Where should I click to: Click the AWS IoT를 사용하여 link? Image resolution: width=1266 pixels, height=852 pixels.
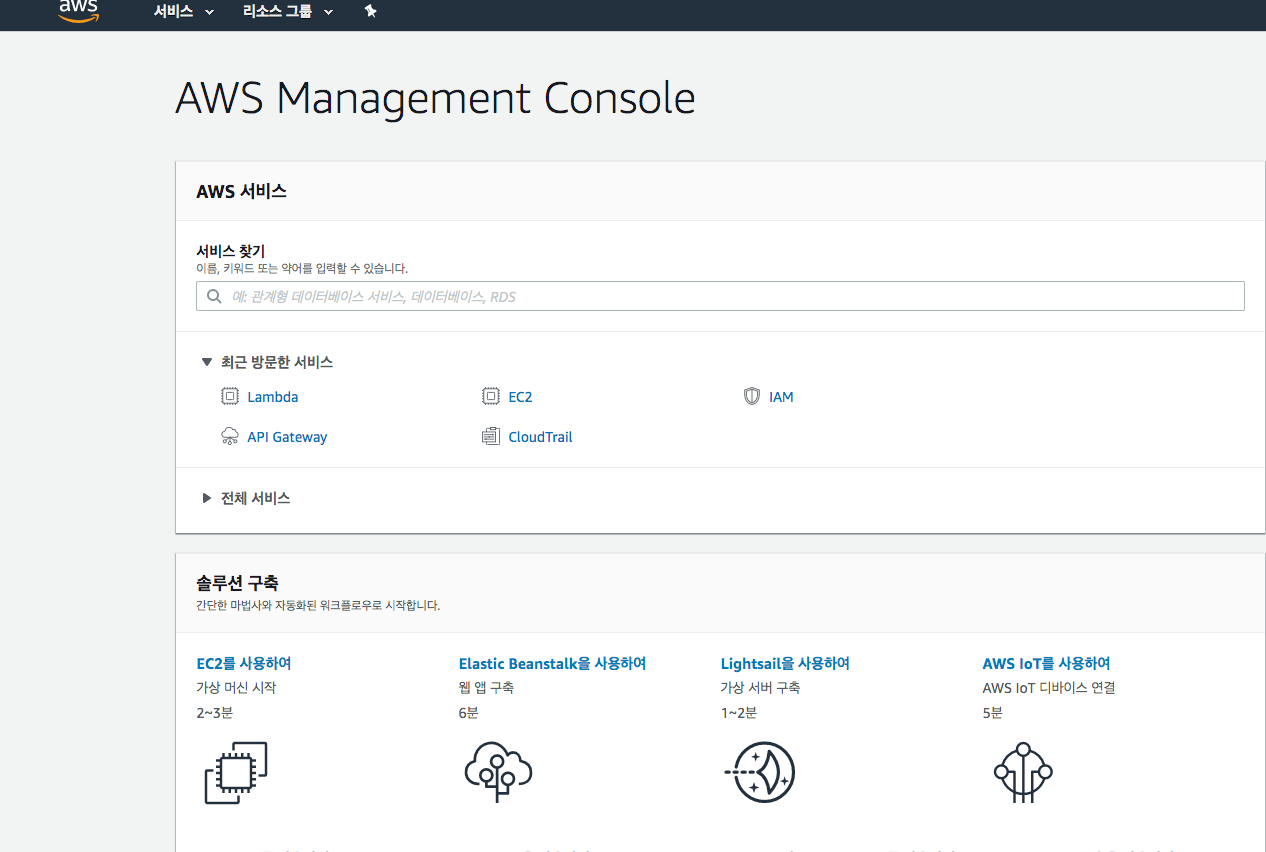(x=1046, y=663)
